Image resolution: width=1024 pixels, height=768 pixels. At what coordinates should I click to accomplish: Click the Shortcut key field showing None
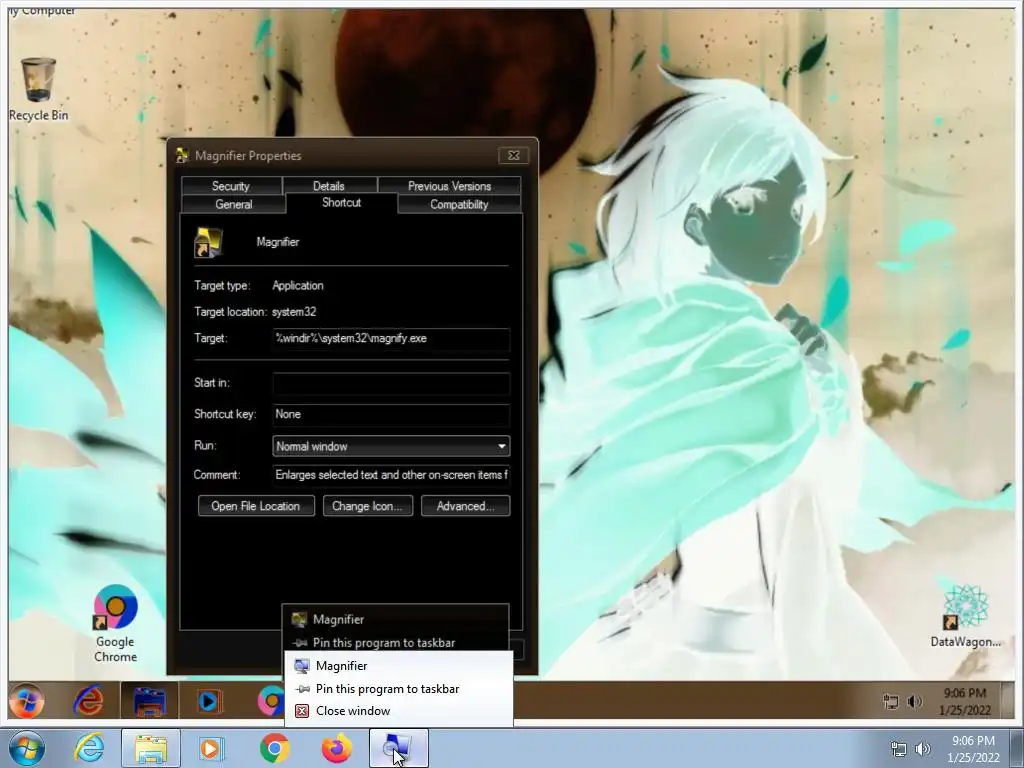[391, 415]
